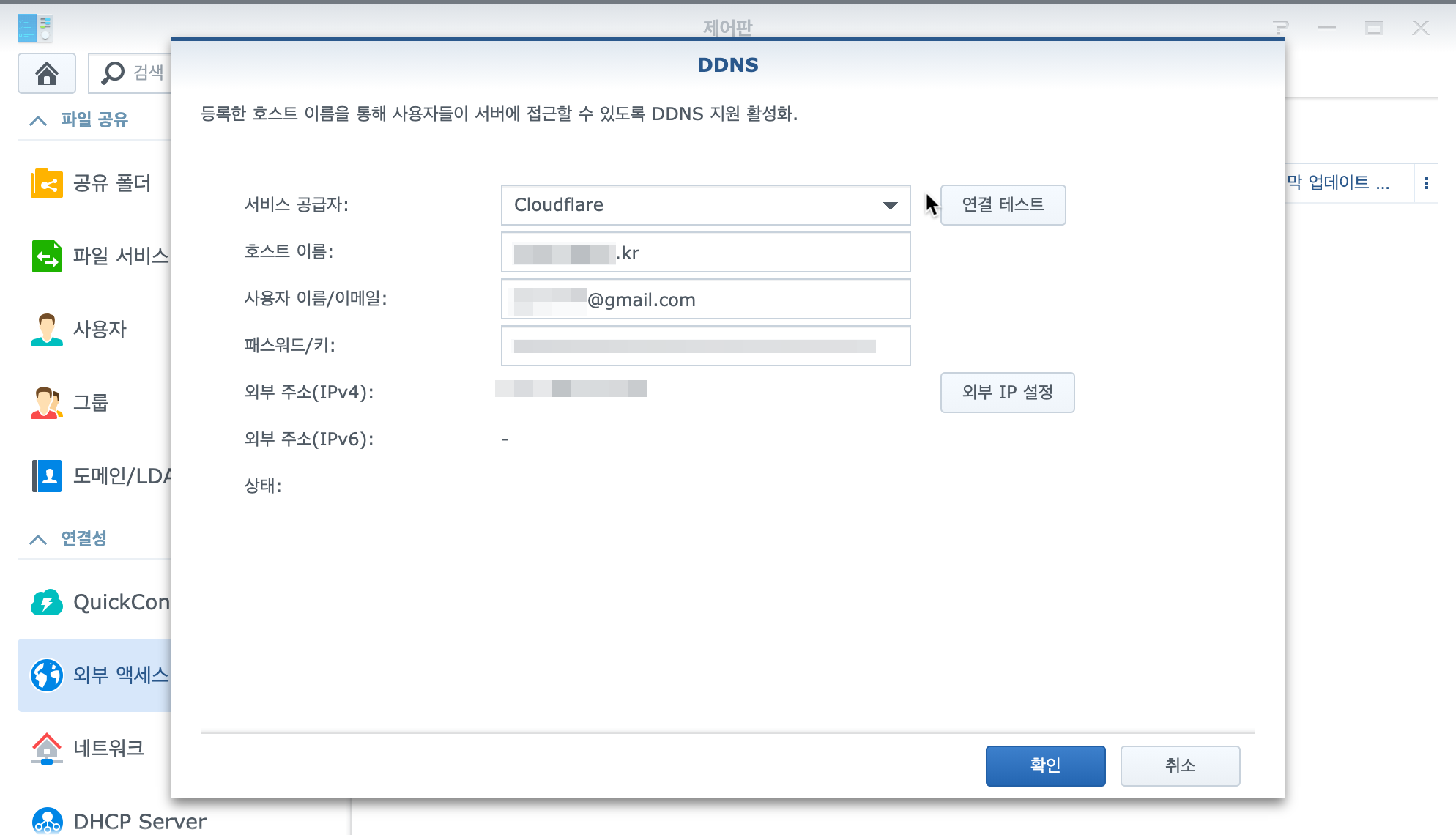
Task: Select the External Access globe icon
Action: (x=47, y=675)
